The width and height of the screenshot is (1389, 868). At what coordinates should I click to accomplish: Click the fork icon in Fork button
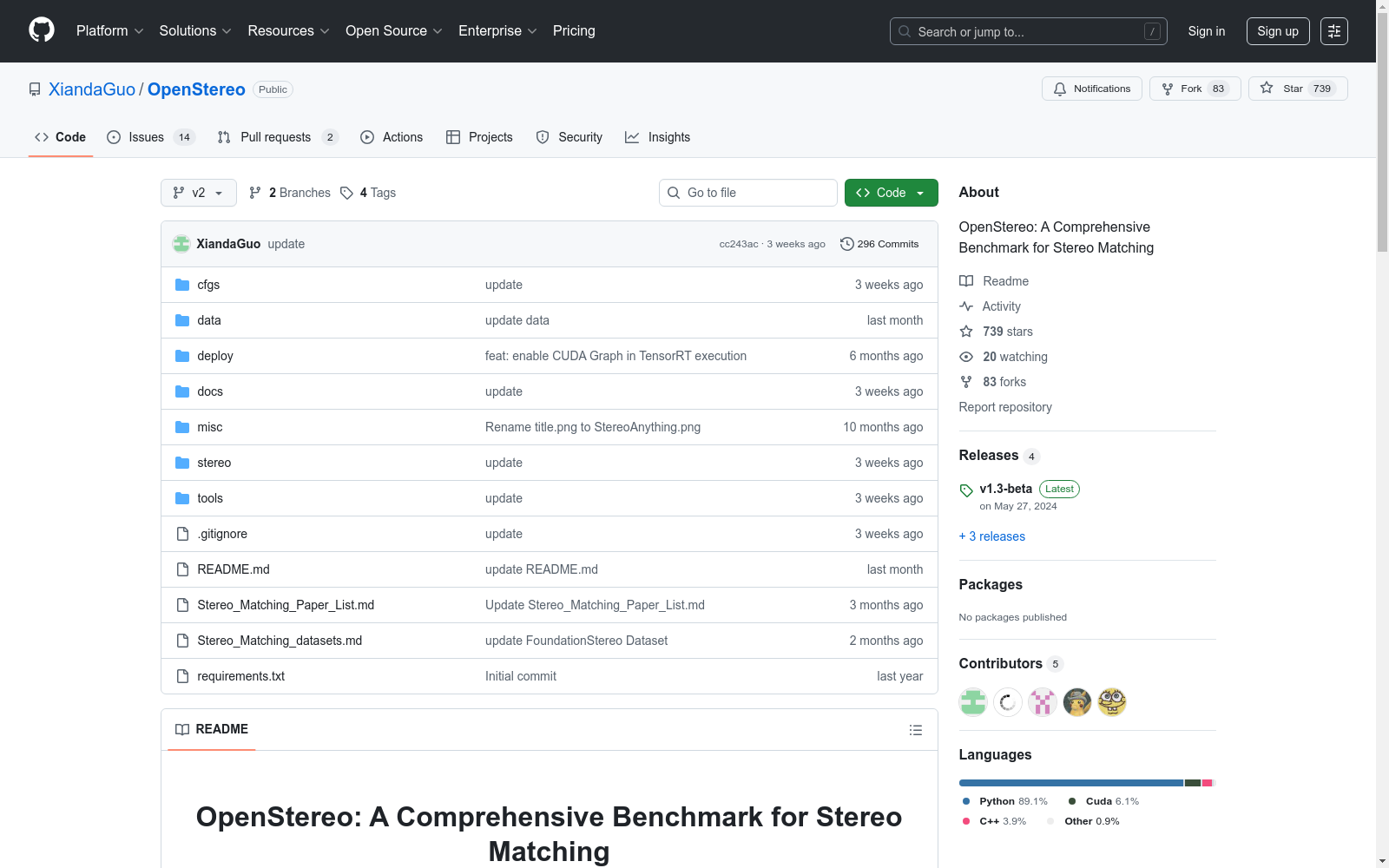click(1168, 89)
